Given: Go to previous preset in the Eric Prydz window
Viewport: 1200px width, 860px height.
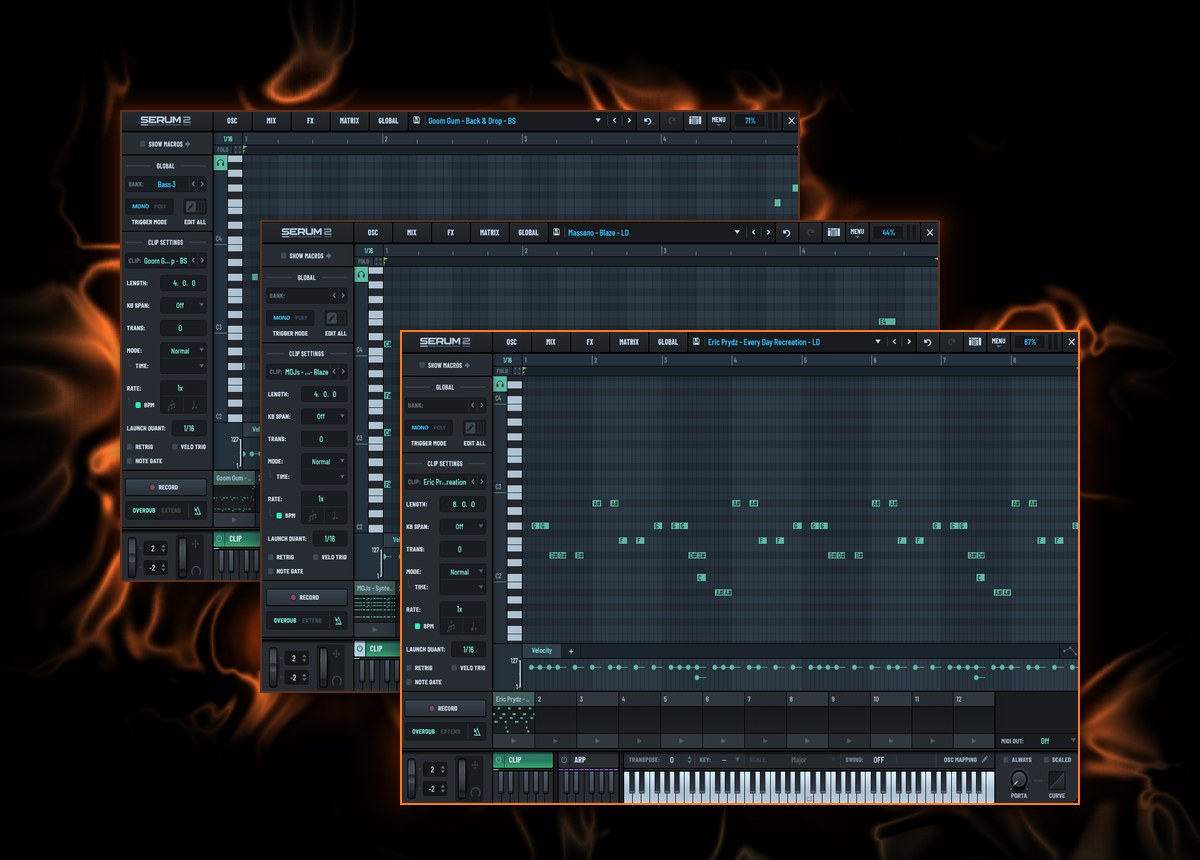Looking at the screenshot, I should (x=894, y=342).
